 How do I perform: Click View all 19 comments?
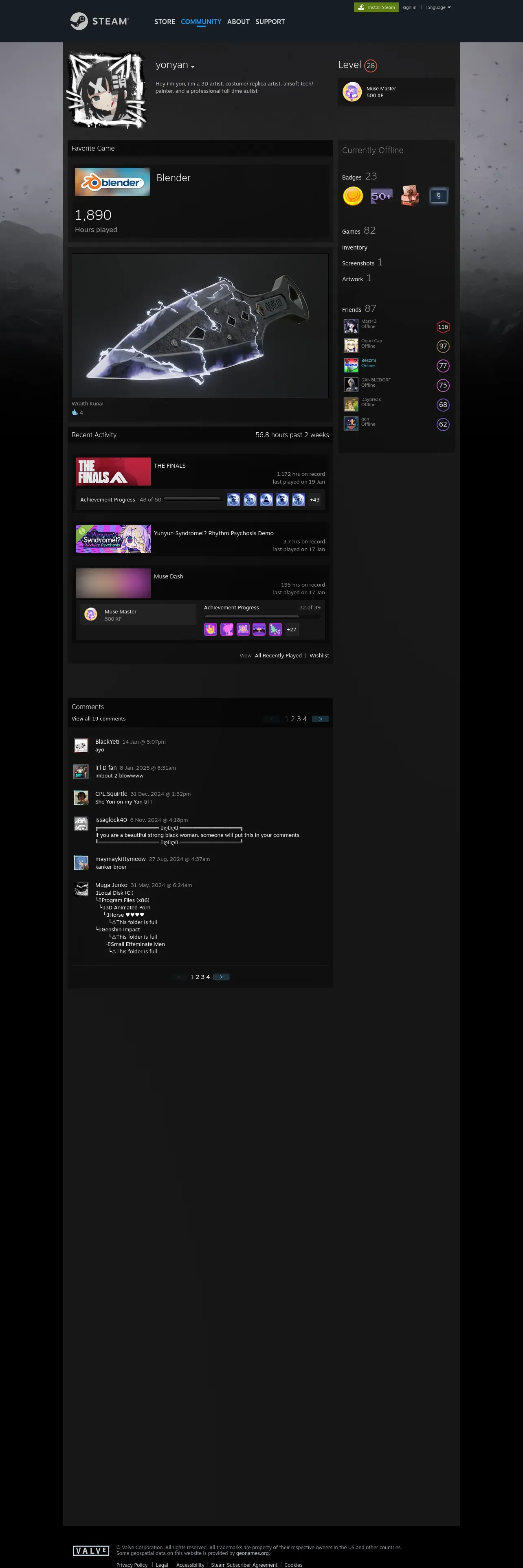(x=99, y=719)
